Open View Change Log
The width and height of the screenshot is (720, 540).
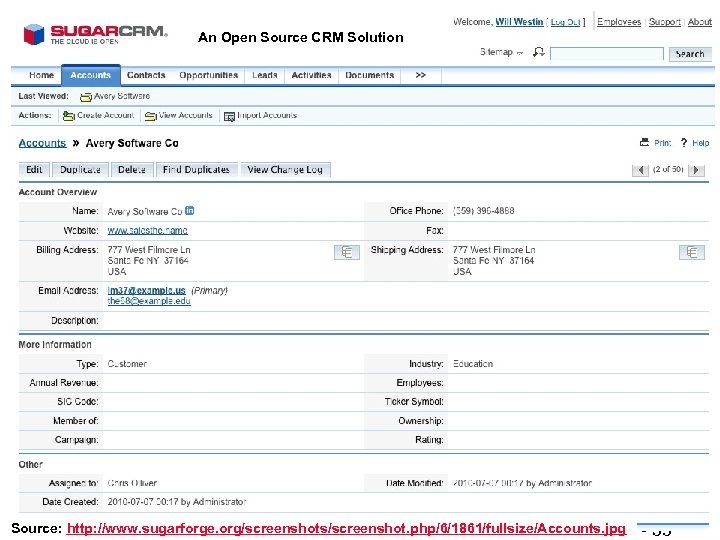tap(285, 169)
